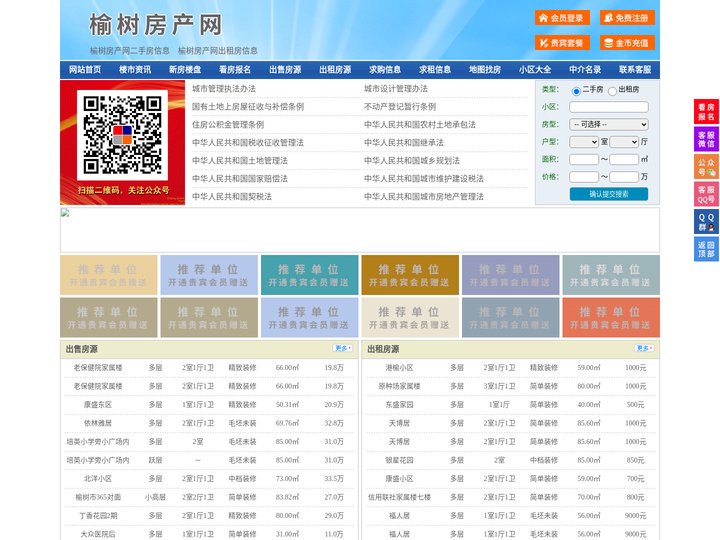
Task: Open the 中华人民共和国继承法 link
Action: pos(404,142)
